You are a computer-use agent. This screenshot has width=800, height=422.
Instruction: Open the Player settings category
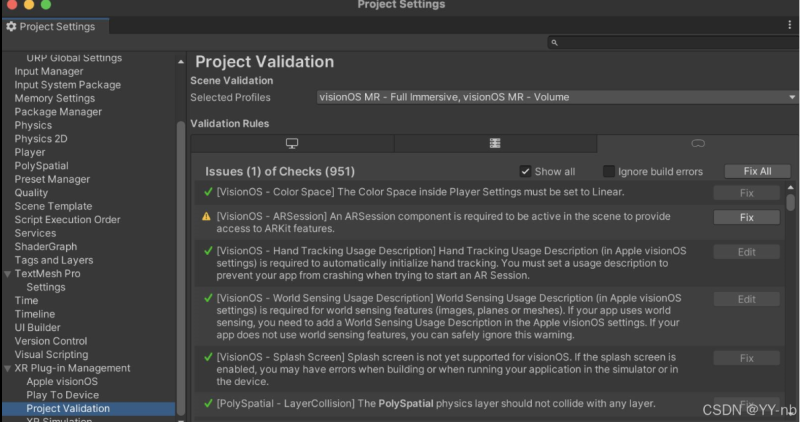pyautogui.click(x=30, y=153)
